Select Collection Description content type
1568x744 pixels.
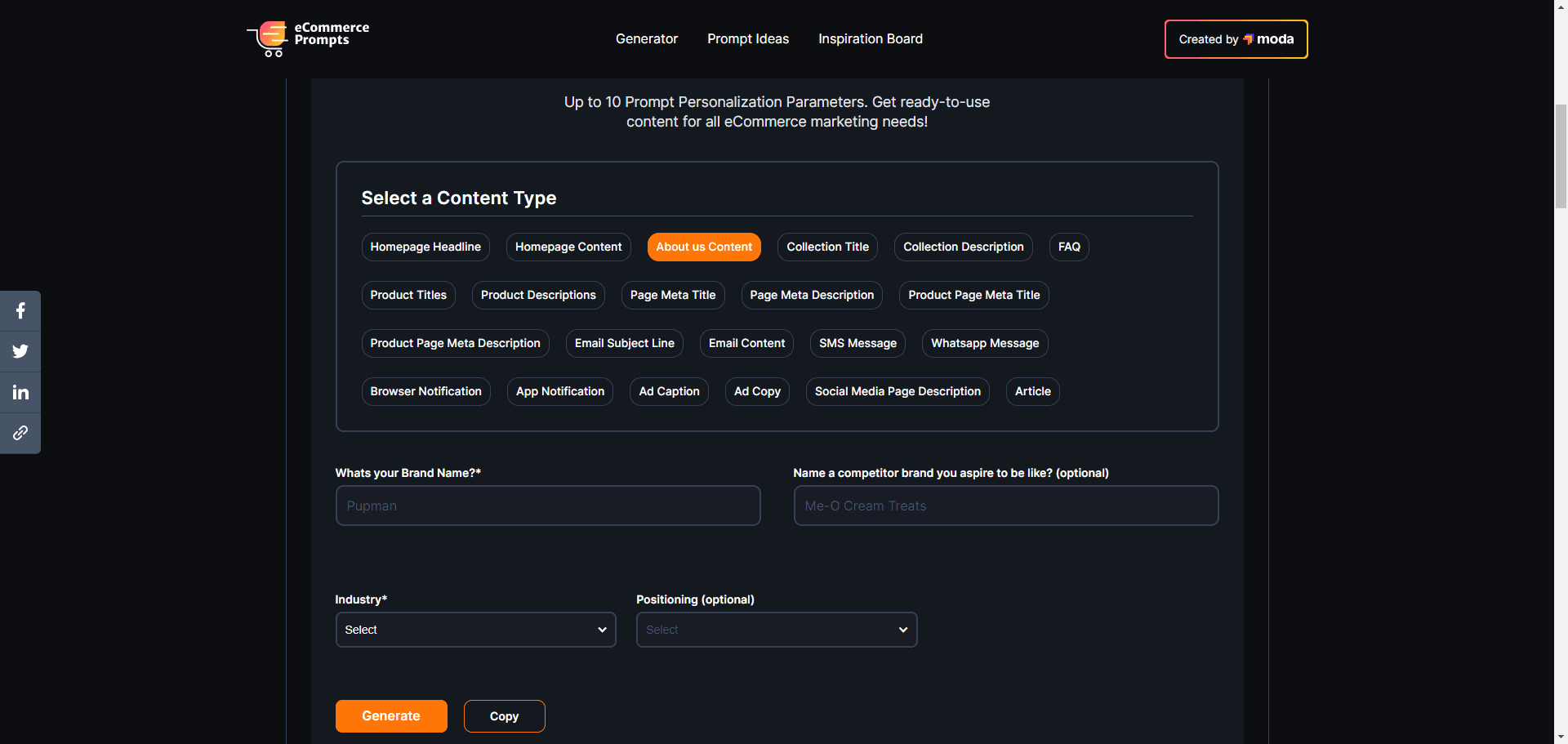pyautogui.click(x=964, y=247)
